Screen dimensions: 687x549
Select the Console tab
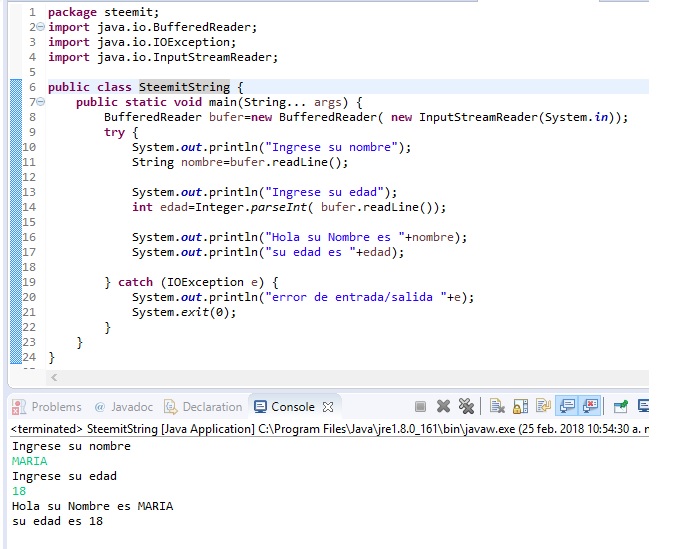[x=293, y=407]
